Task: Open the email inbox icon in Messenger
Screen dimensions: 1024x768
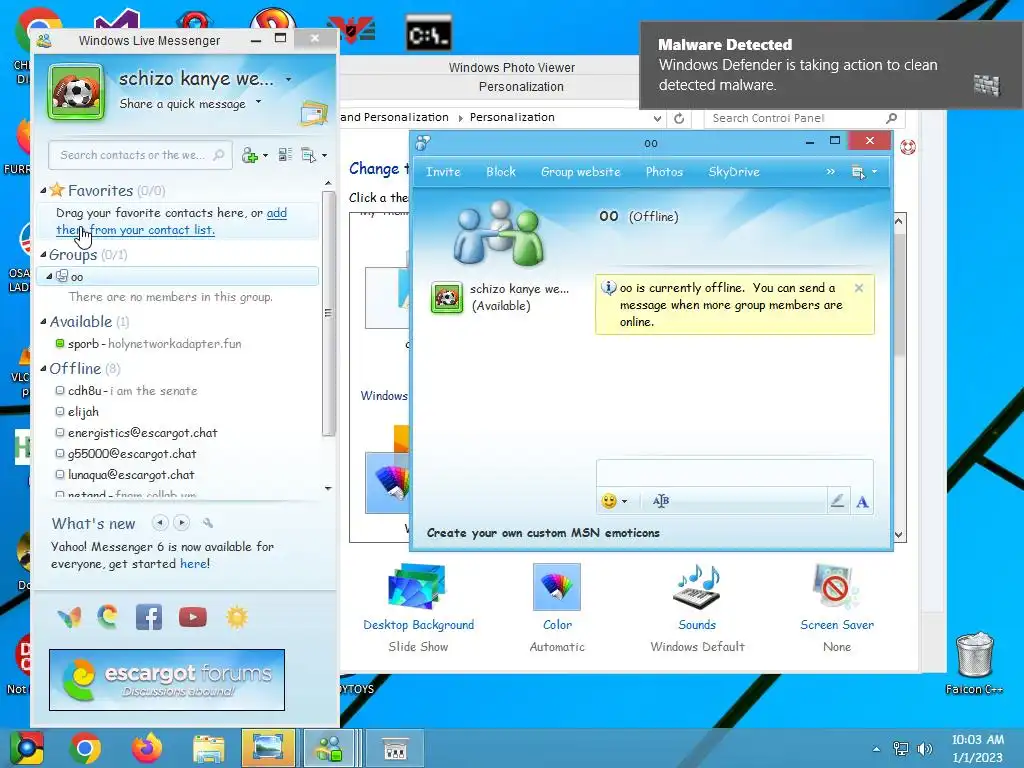Action: (x=313, y=114)
